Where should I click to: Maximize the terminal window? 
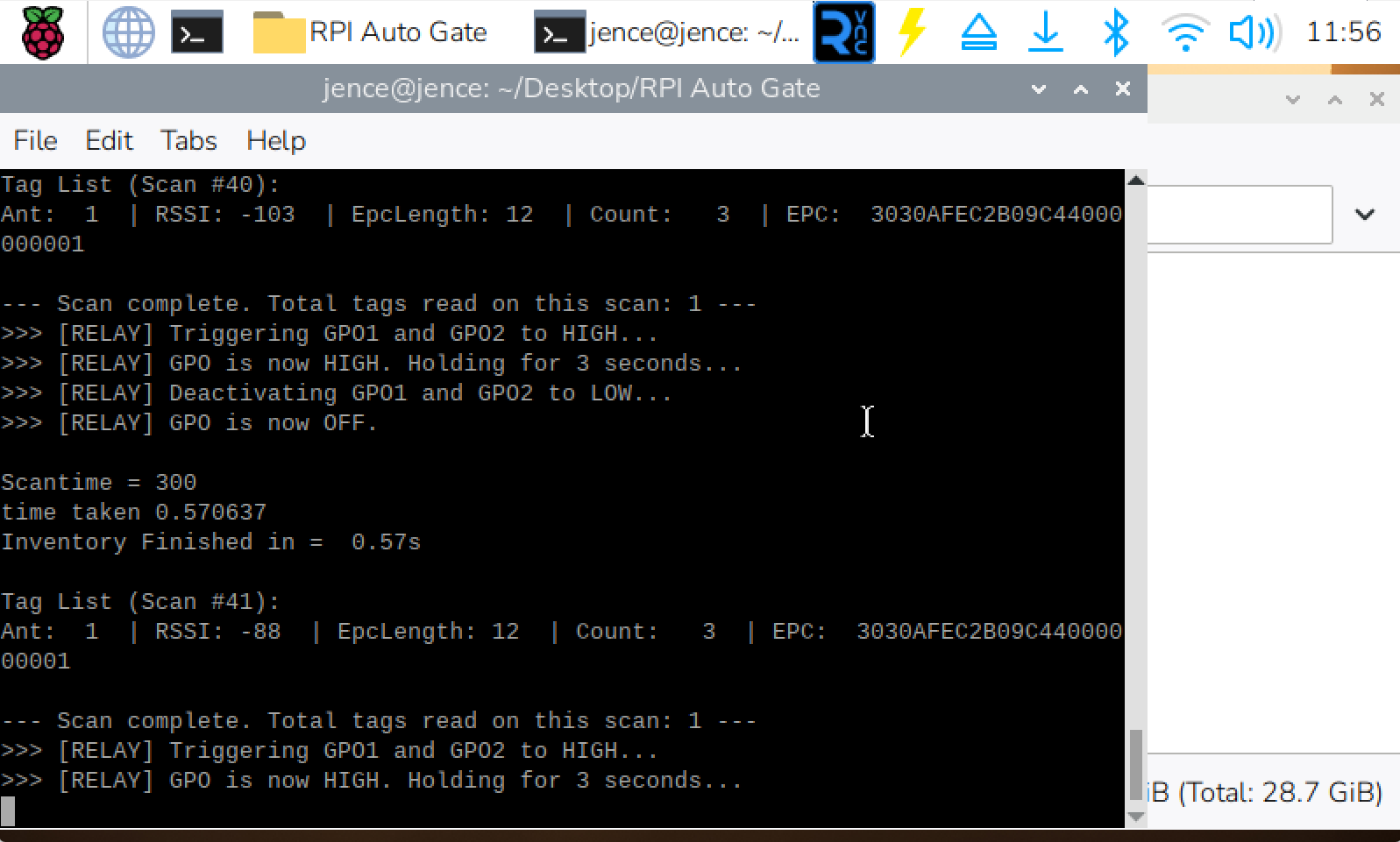click(x=1081, y=88)
